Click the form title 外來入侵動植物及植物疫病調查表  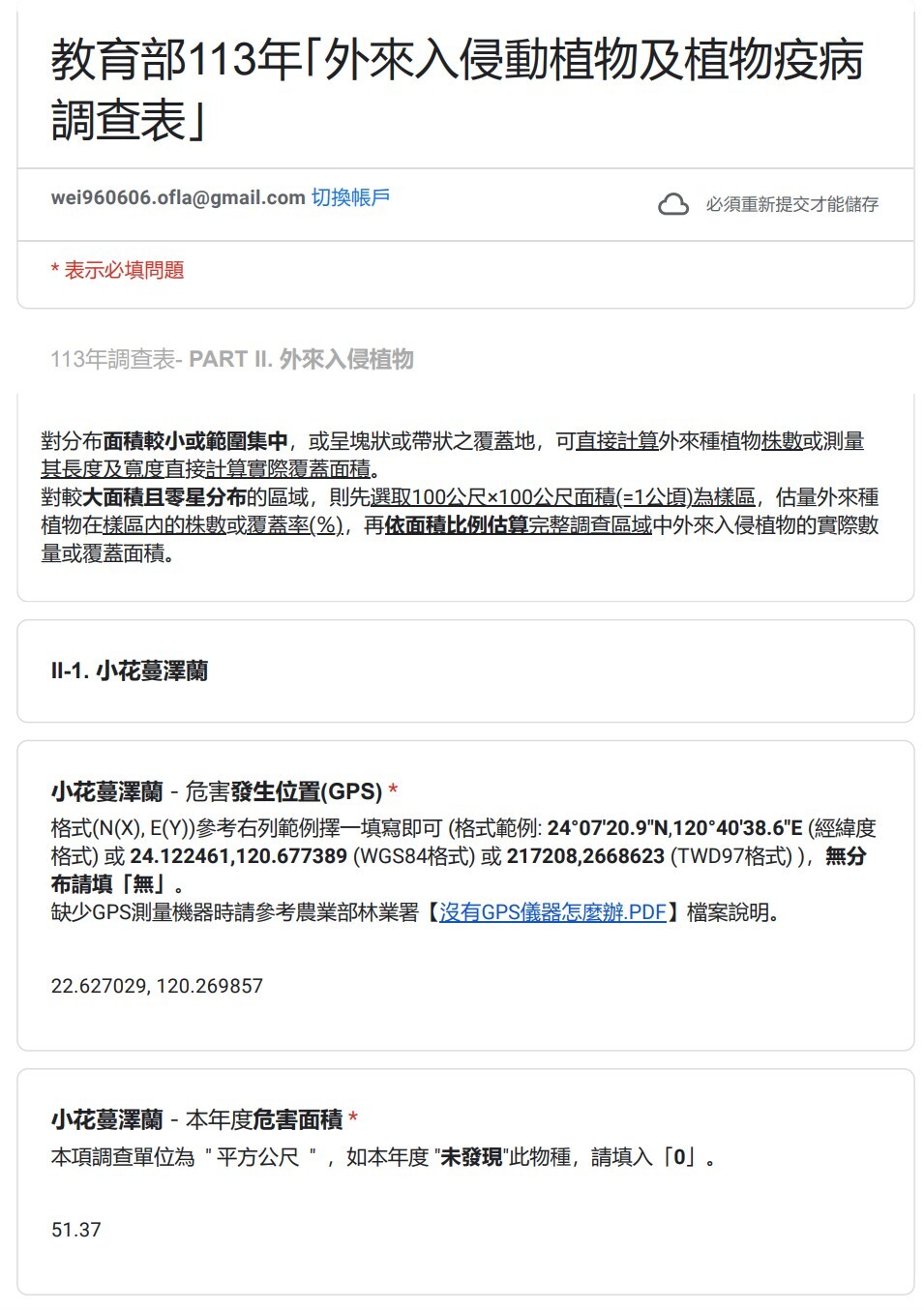pyautogui.click(x=457, y=90)
